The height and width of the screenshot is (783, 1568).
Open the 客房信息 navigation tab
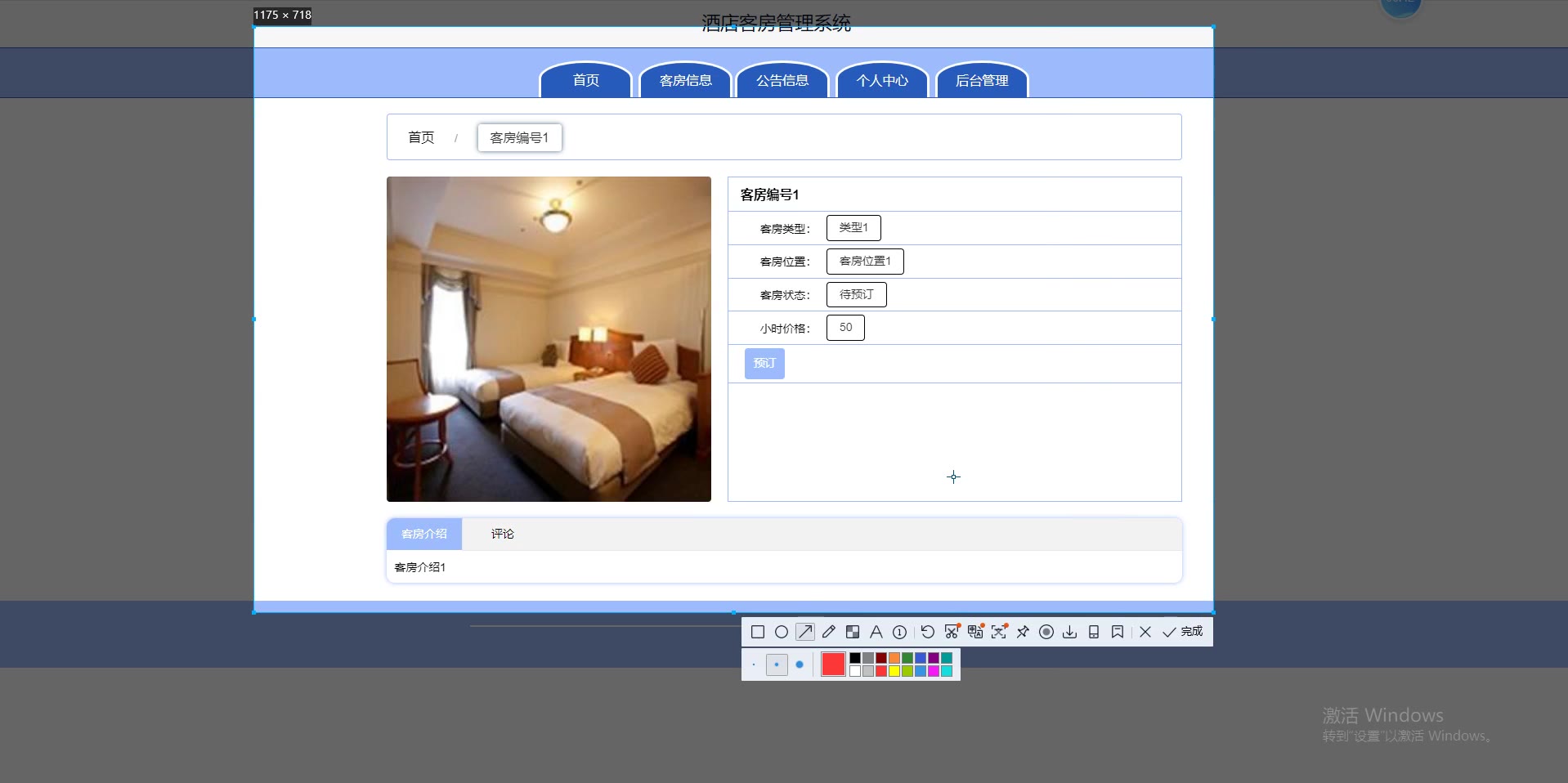(x=685, y=80)
